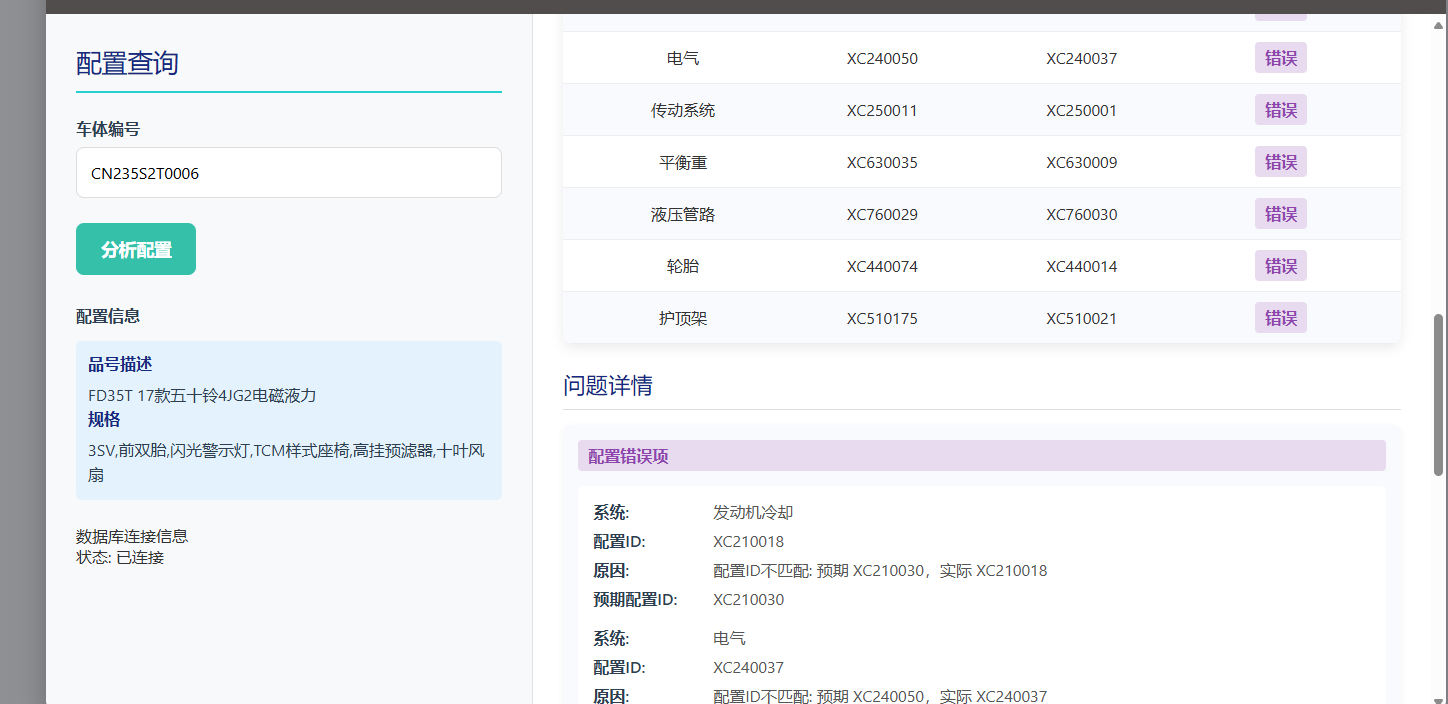Viewport: 1448px width, 704px height.
Task: Click the 品号描述 text FD35T 17款五十铃
Action: [202, 395]
